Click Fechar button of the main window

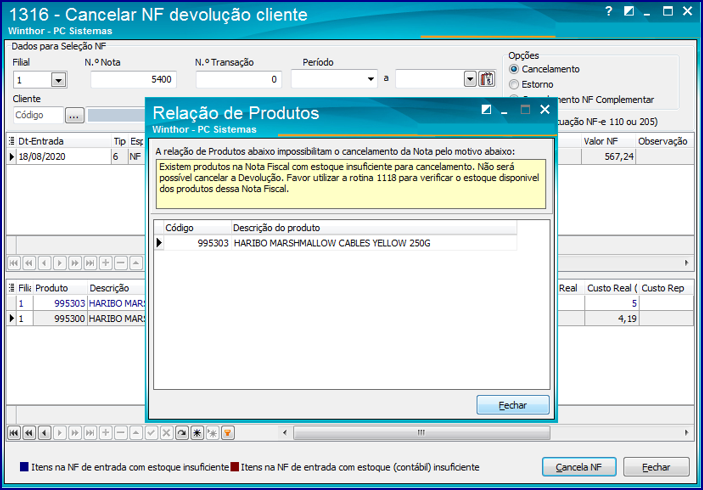pyautogui.click(x=656, y=467)
